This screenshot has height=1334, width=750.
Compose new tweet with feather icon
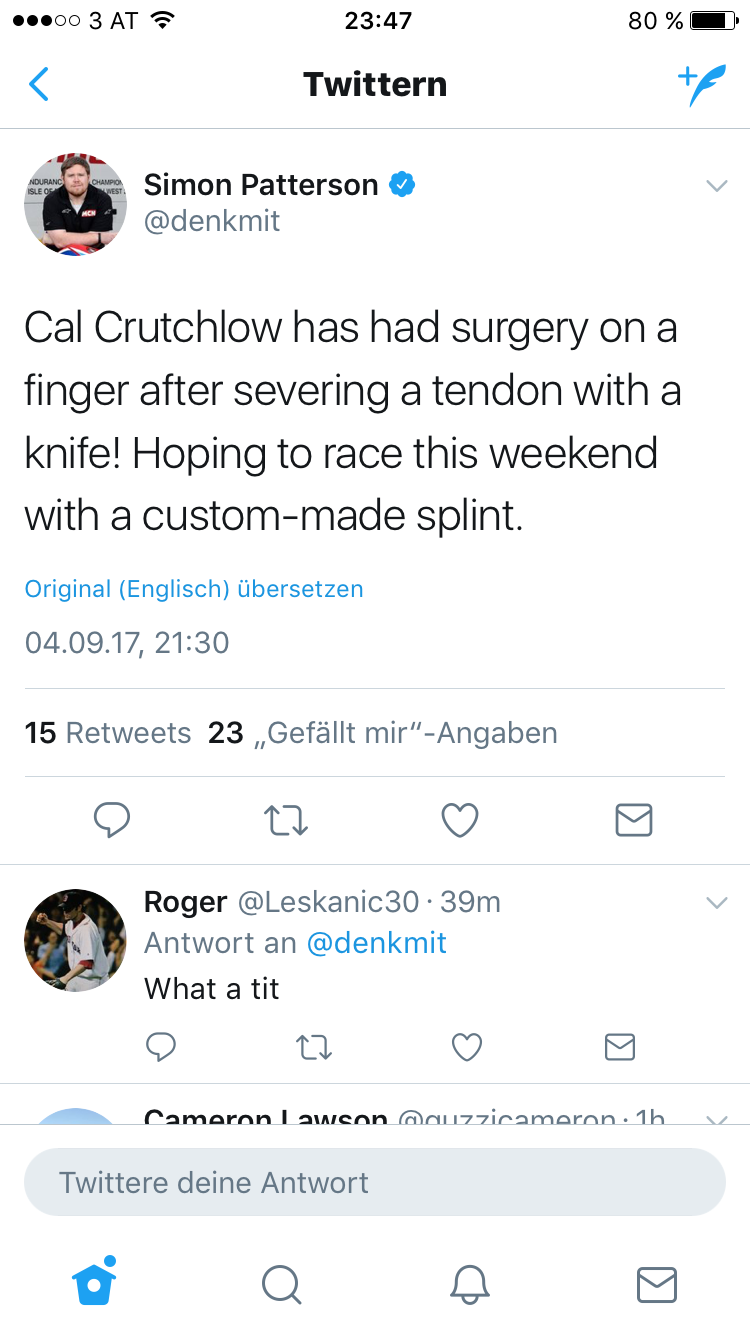tap(701, 85)
